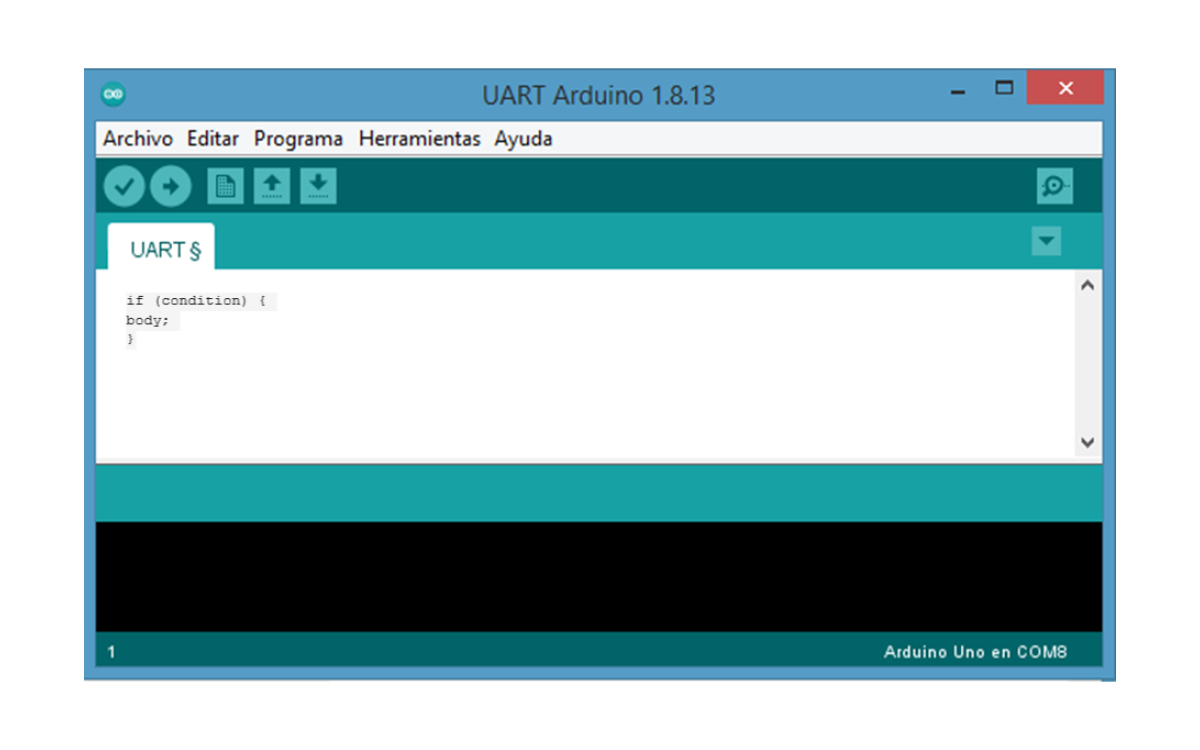Open the Archivo menu
The image size is (1200, 750).
[x=138, y=139]
